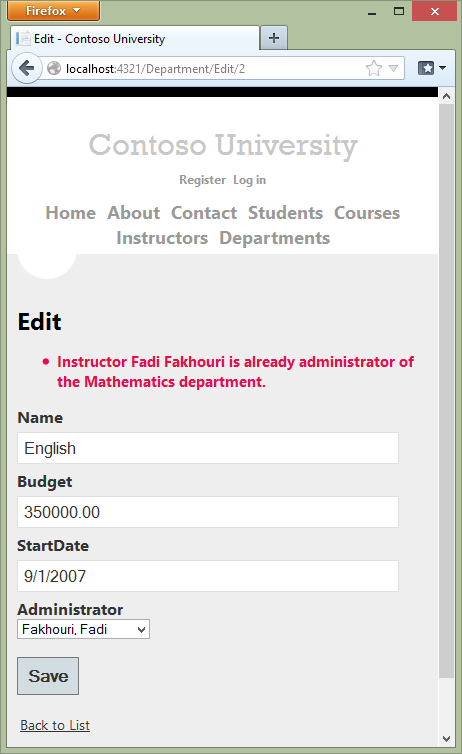This screenshot has height=754, width=462.
Task: Click the browser back arrow button
Action: (26, 68)
